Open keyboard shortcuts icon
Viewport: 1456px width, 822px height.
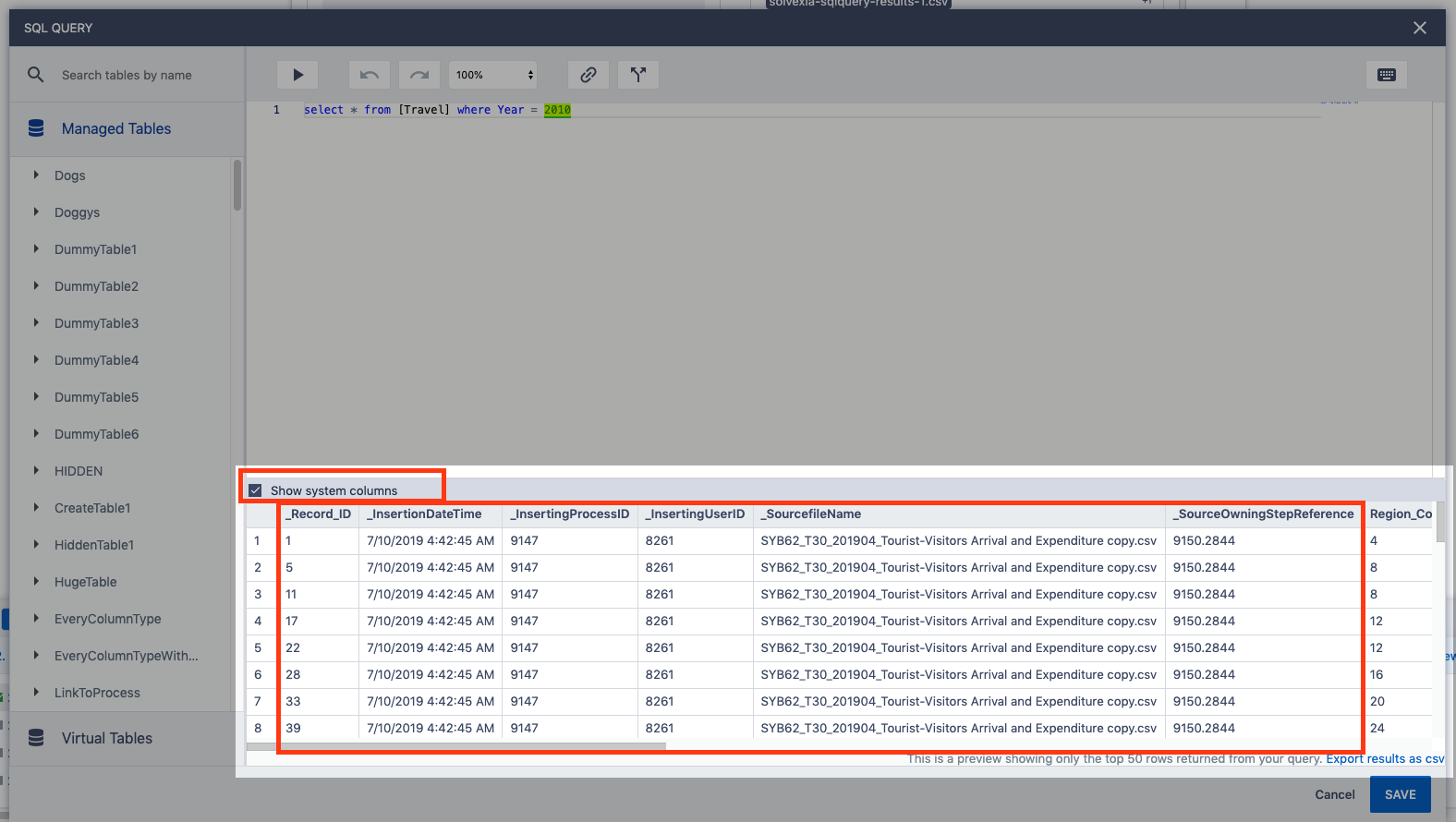pos(1386,75)
